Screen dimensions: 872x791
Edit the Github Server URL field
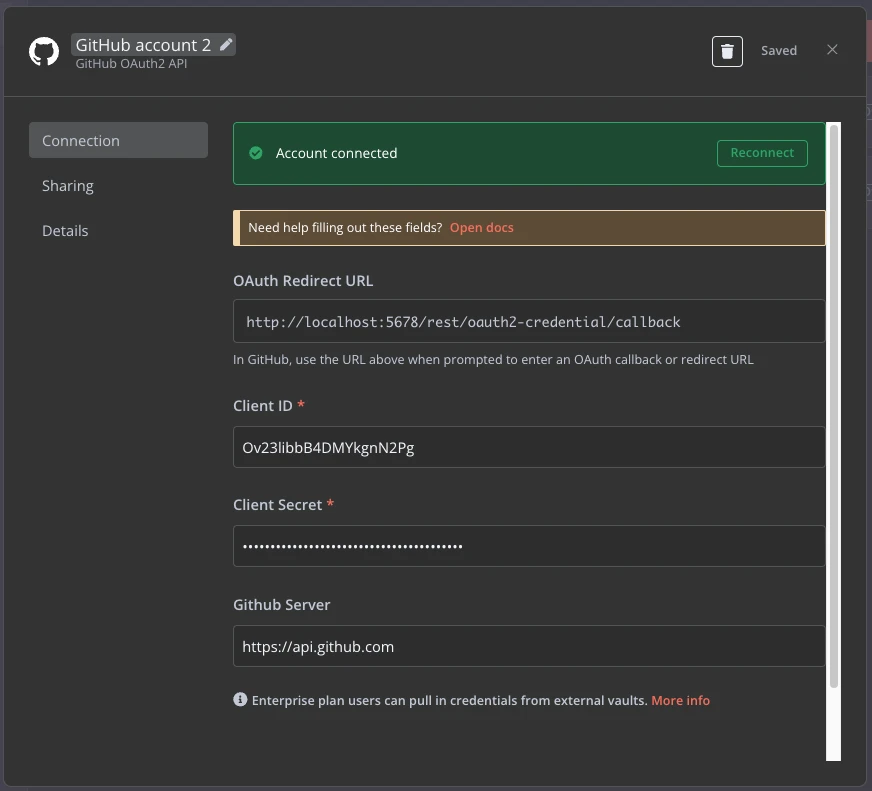point(529,646)
